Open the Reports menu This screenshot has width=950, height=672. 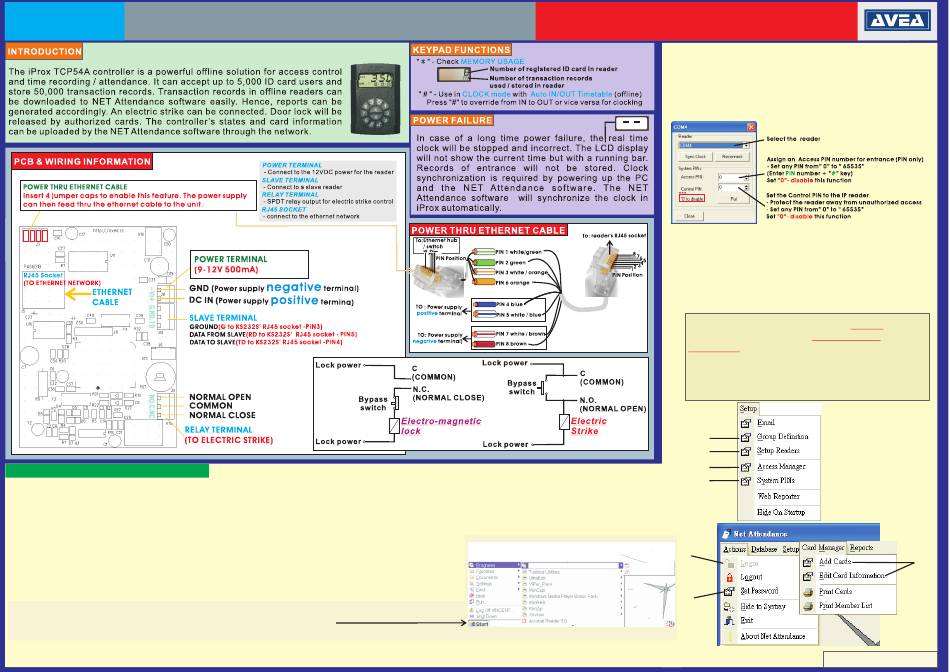(x=861, y=548)
